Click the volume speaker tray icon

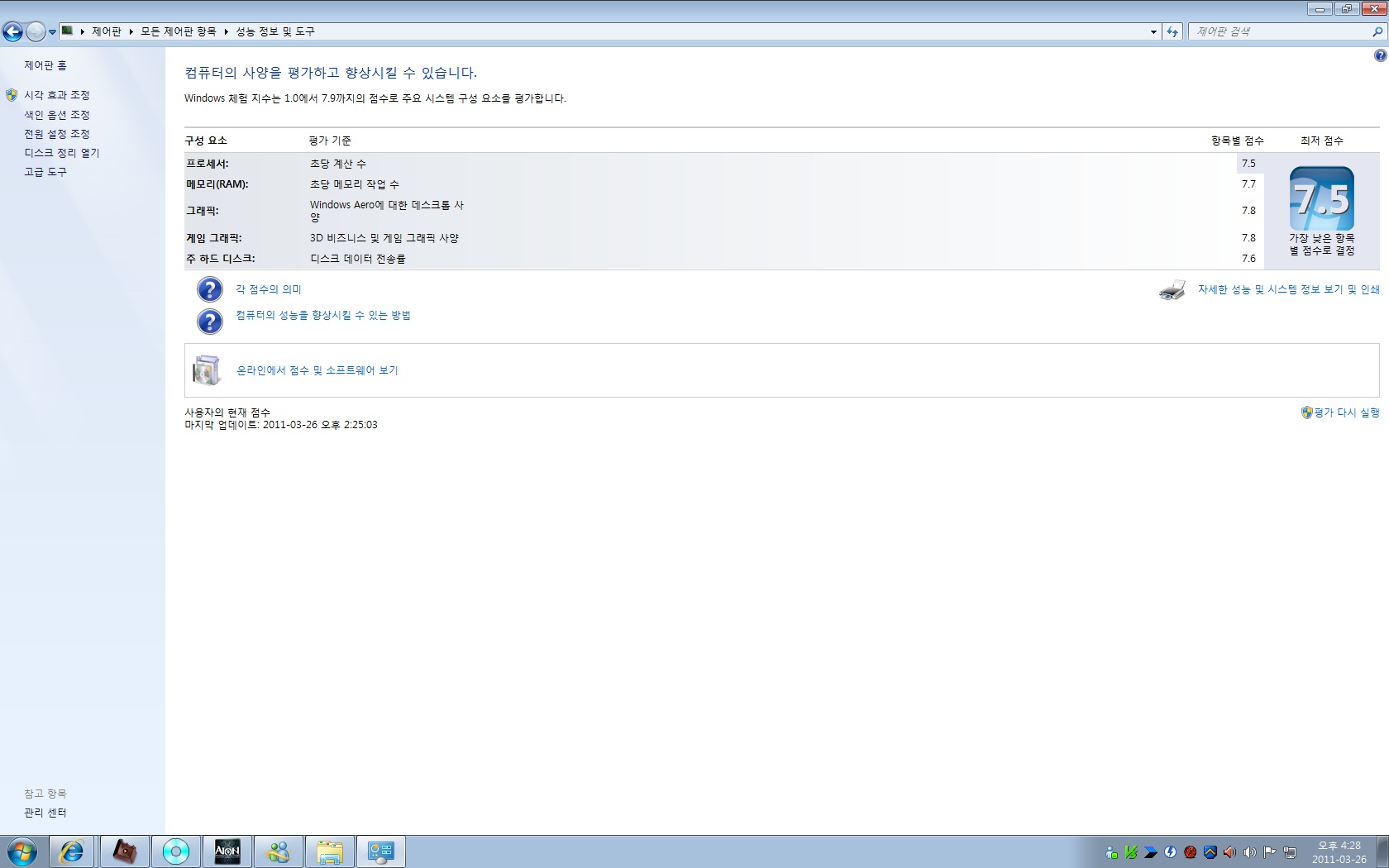coord(1249,852)
